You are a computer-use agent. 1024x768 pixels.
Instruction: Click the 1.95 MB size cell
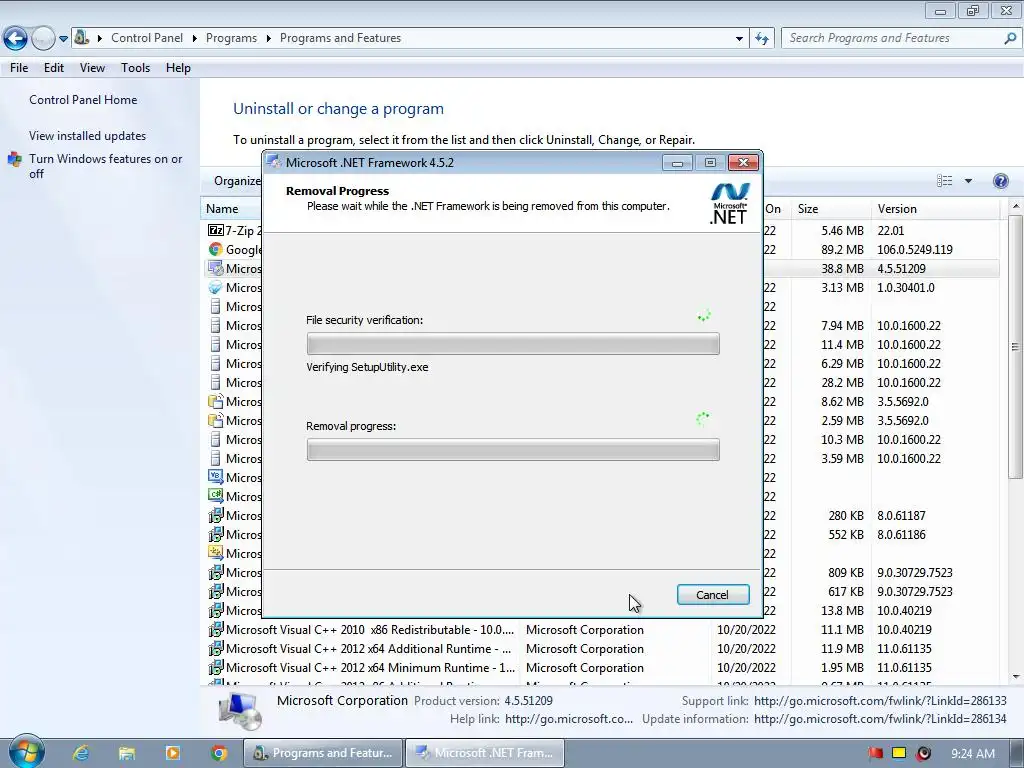842,667
